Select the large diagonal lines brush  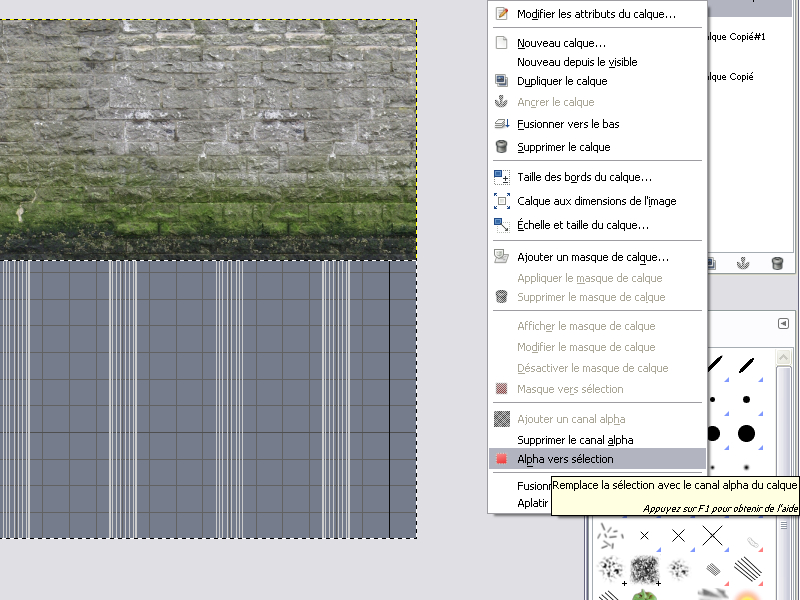tap(747, 569)
